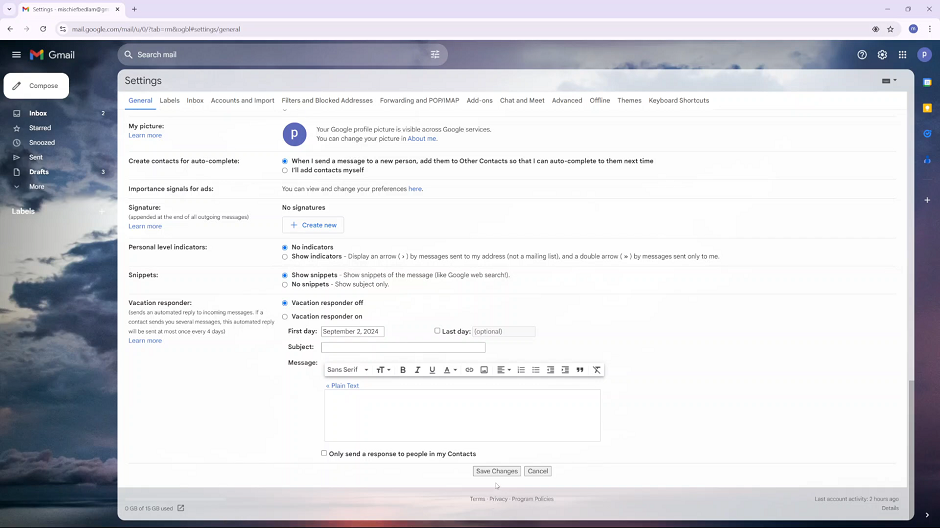Open the text color dropdown
940x528 pixels.
450,370
